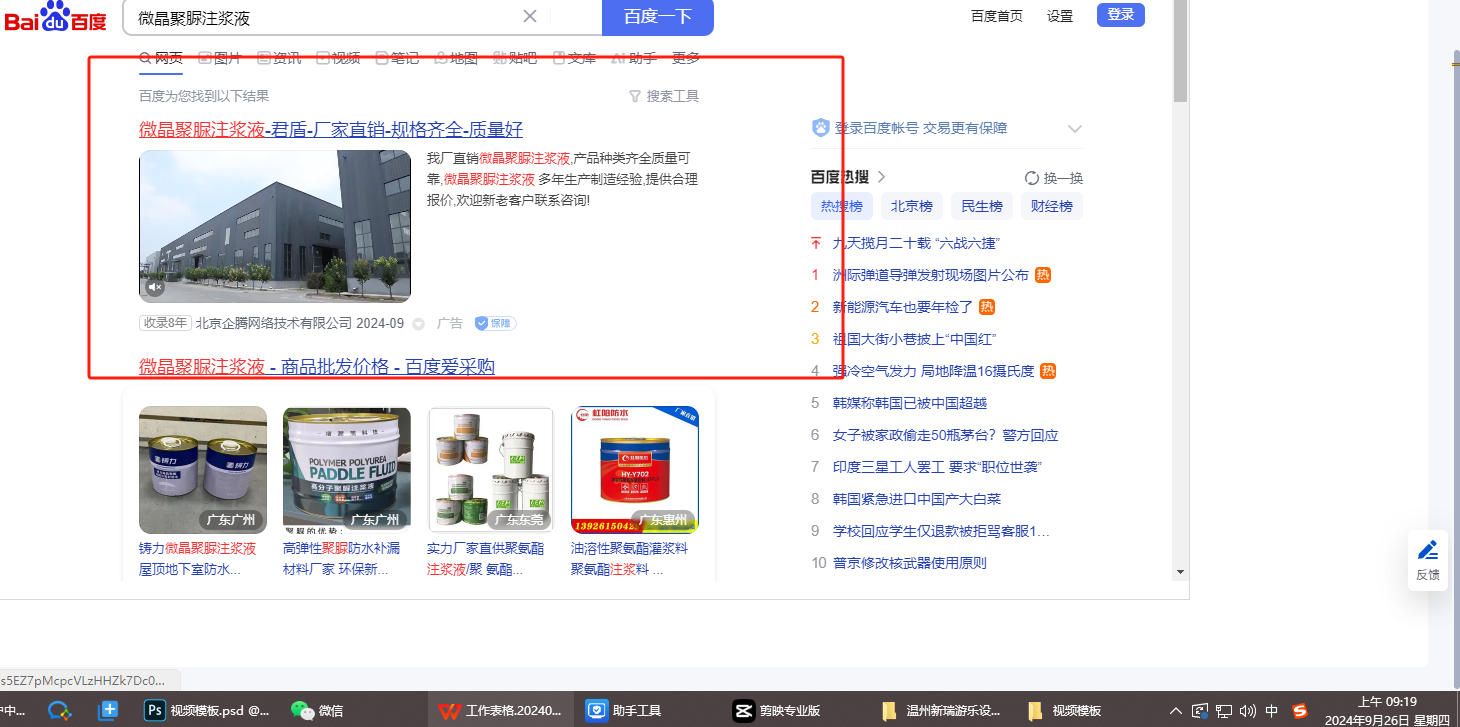Click the Baidu logo
The height and width of the screenshot is (727, 1460).
click(56, 17)
